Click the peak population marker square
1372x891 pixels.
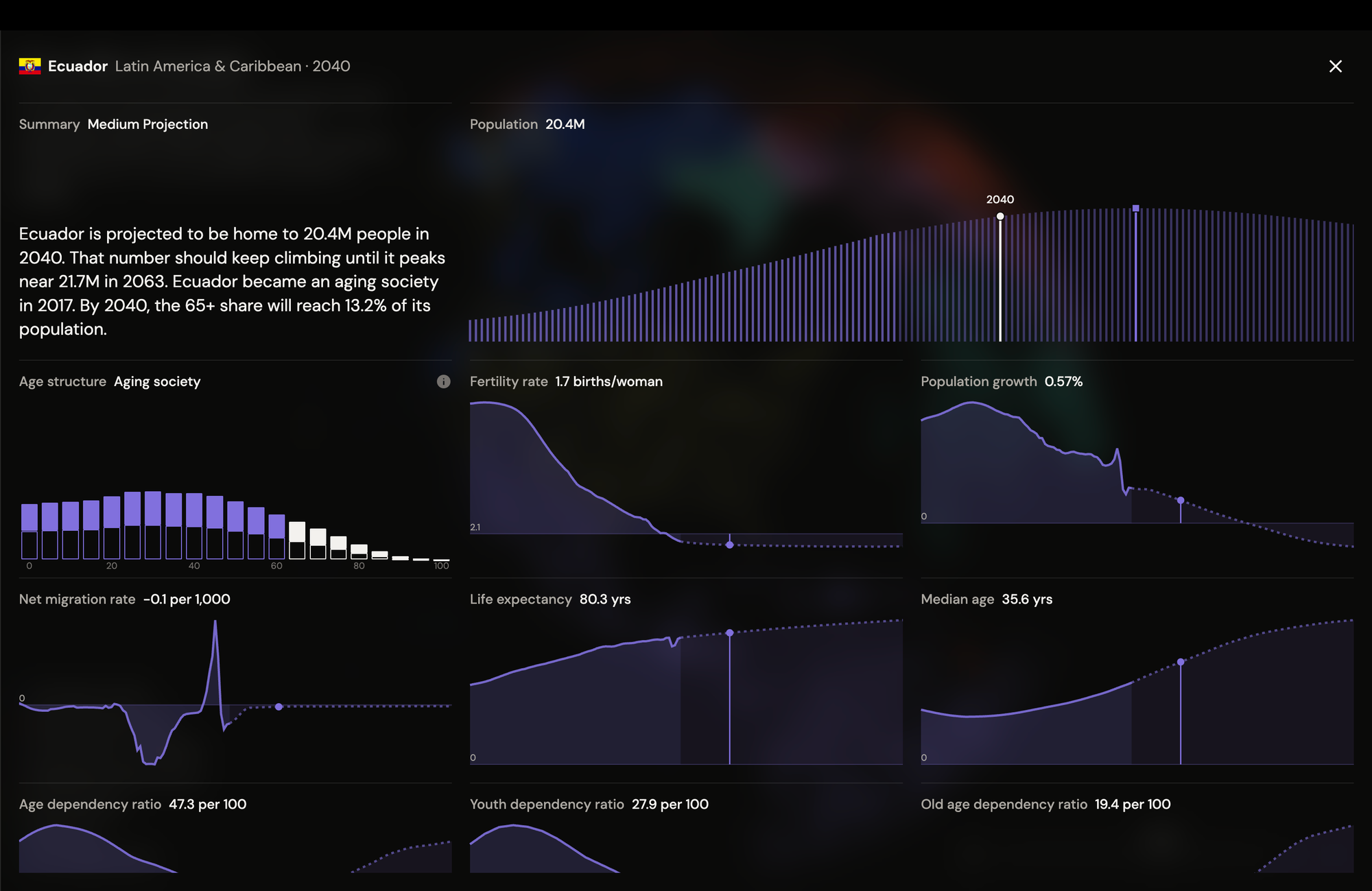pos(1136,209)
